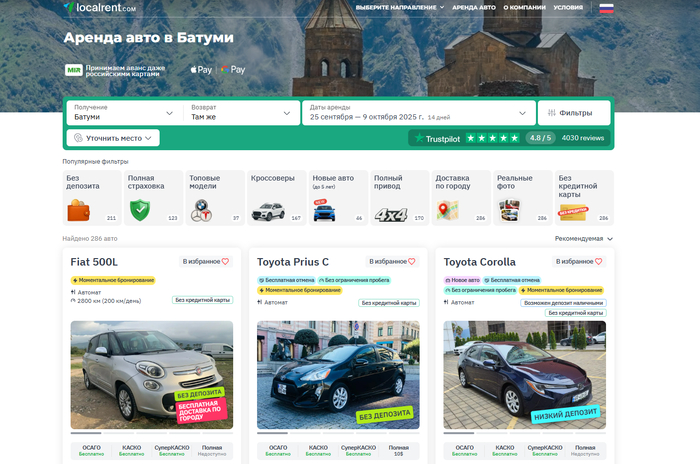
Task: Select the 'Доставка по городу' map filter
Action: pyautogui.click(x=460, y=197)
